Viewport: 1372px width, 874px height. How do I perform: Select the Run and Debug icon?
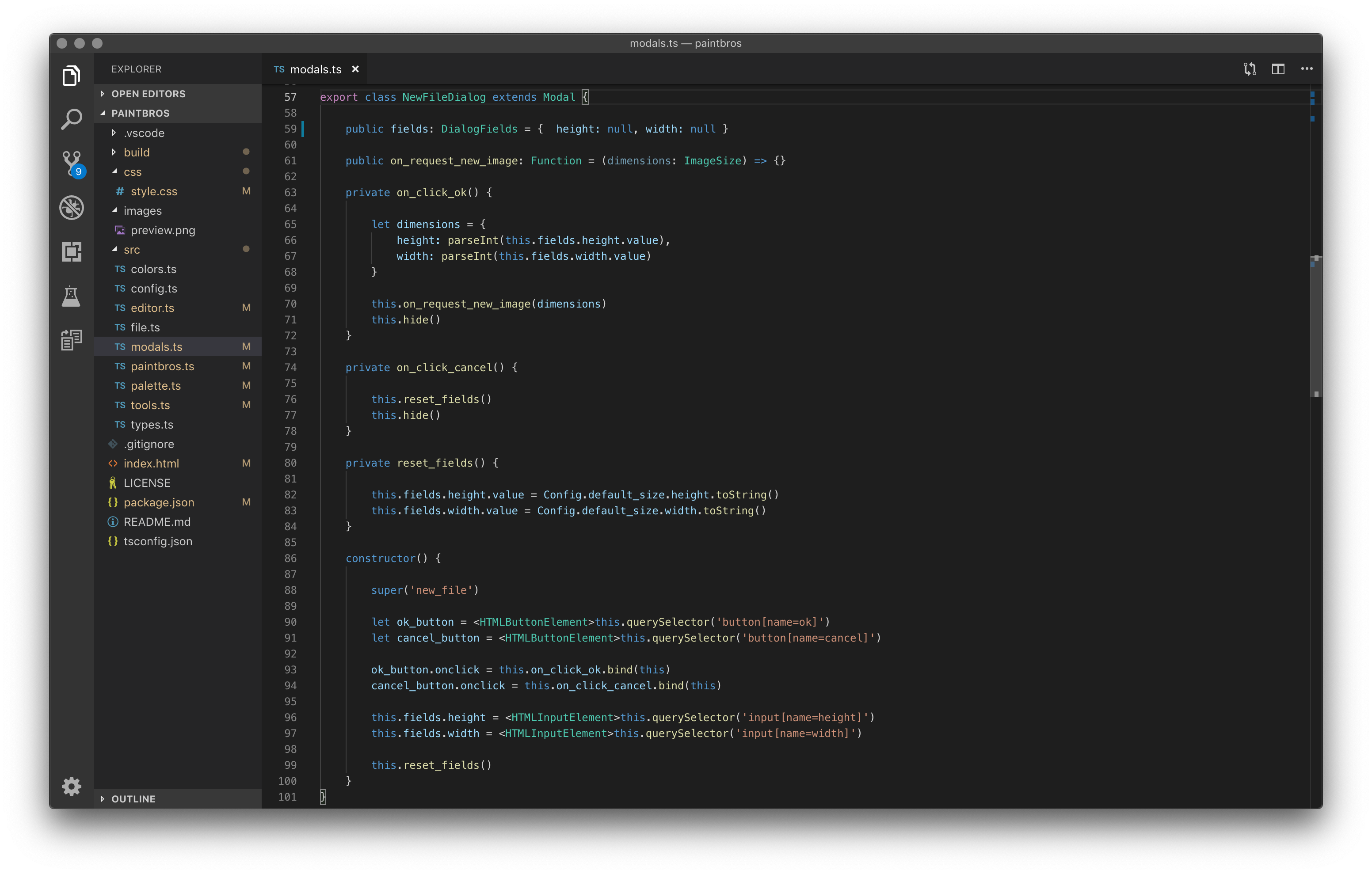point(71,207)
